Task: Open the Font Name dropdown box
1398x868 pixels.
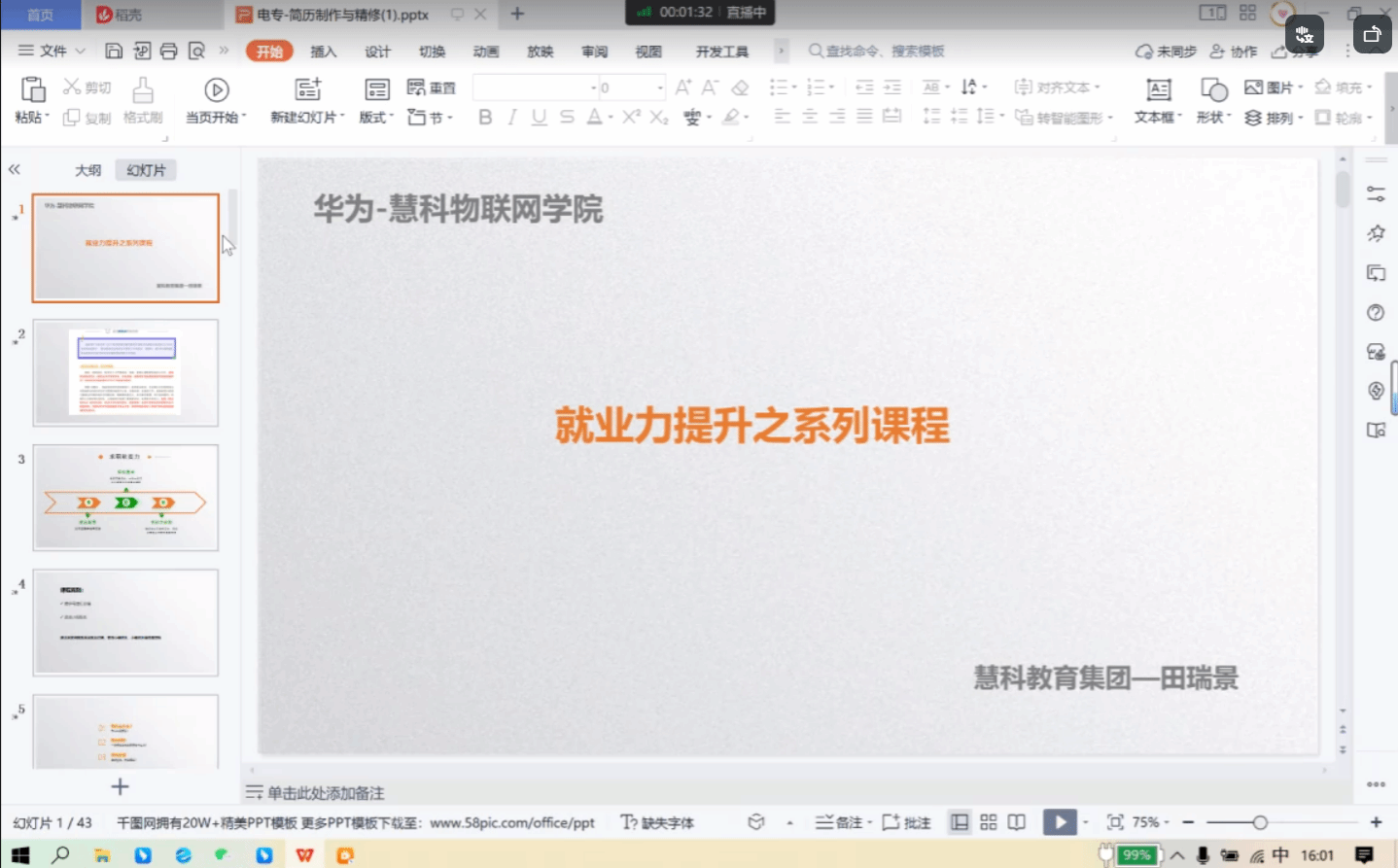Action: pyautogui.click(x=535, y=87)
